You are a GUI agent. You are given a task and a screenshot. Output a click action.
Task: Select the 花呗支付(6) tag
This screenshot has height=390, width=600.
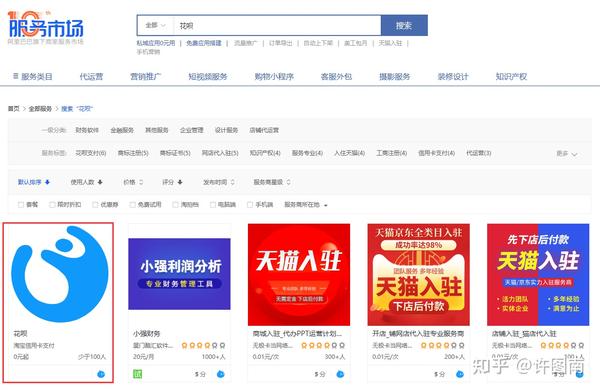point(91,153)
